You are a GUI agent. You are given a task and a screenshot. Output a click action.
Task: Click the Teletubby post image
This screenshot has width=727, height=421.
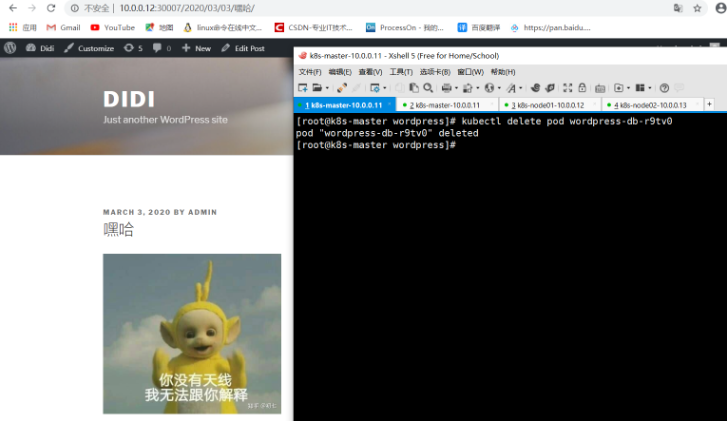coord(192,334)
